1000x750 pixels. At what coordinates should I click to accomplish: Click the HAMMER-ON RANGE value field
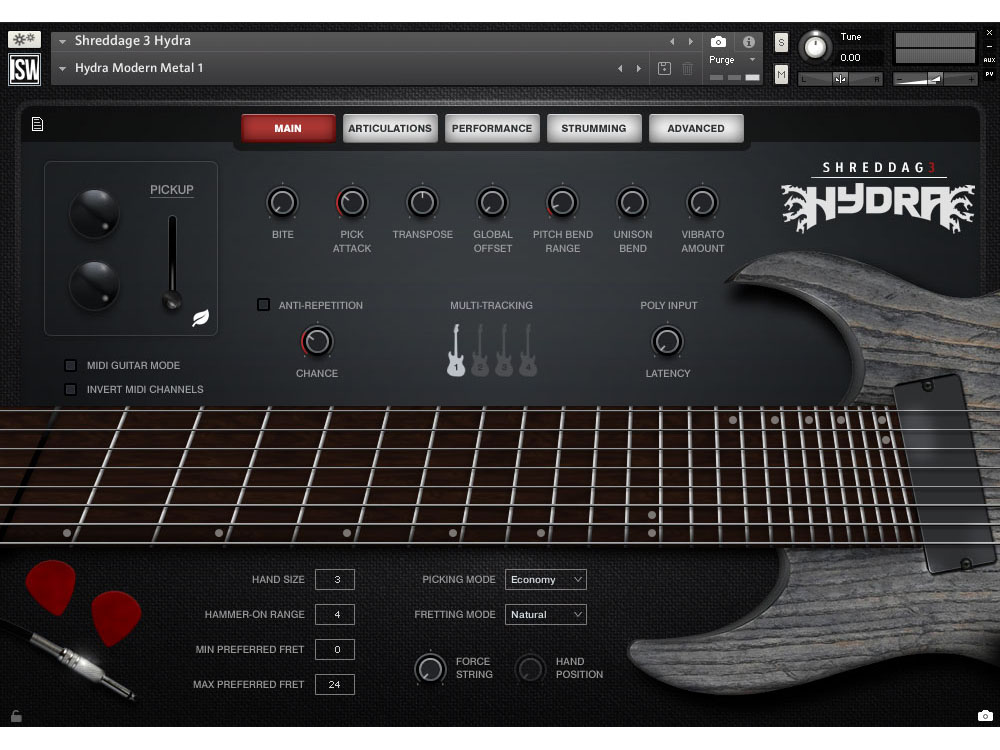click(x=335, y=614)
